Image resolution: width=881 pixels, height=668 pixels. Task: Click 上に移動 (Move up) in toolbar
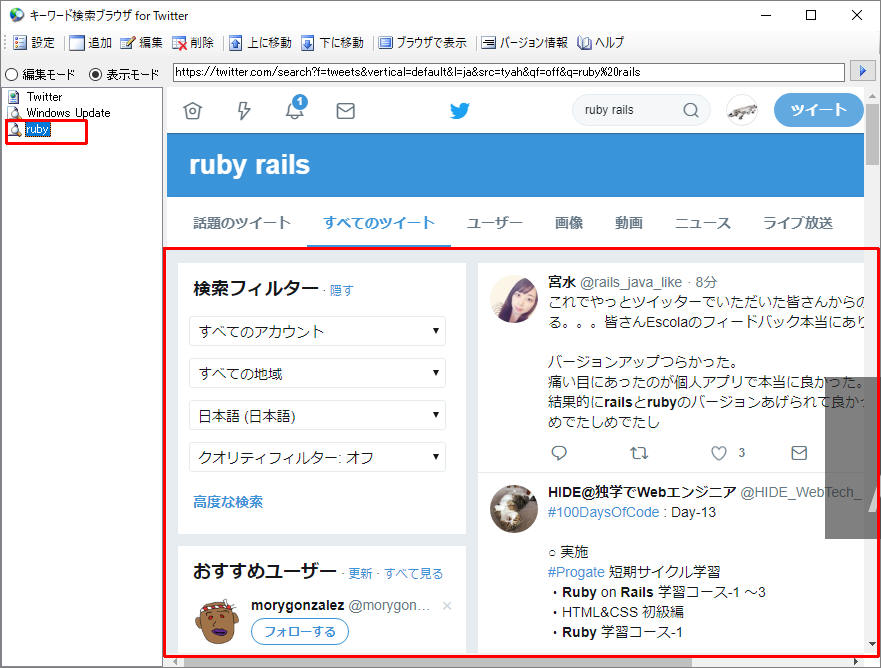[260, 43]
